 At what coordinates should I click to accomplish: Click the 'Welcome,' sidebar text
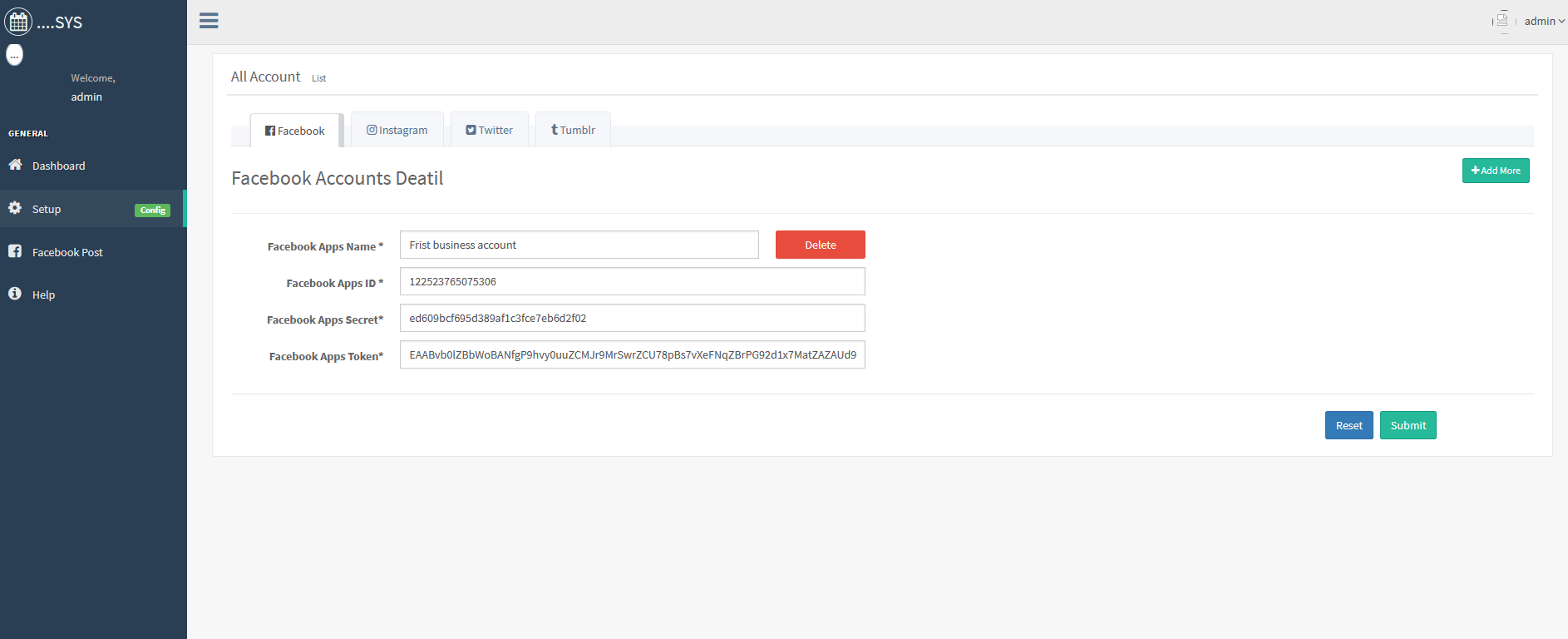coord(93,78)
